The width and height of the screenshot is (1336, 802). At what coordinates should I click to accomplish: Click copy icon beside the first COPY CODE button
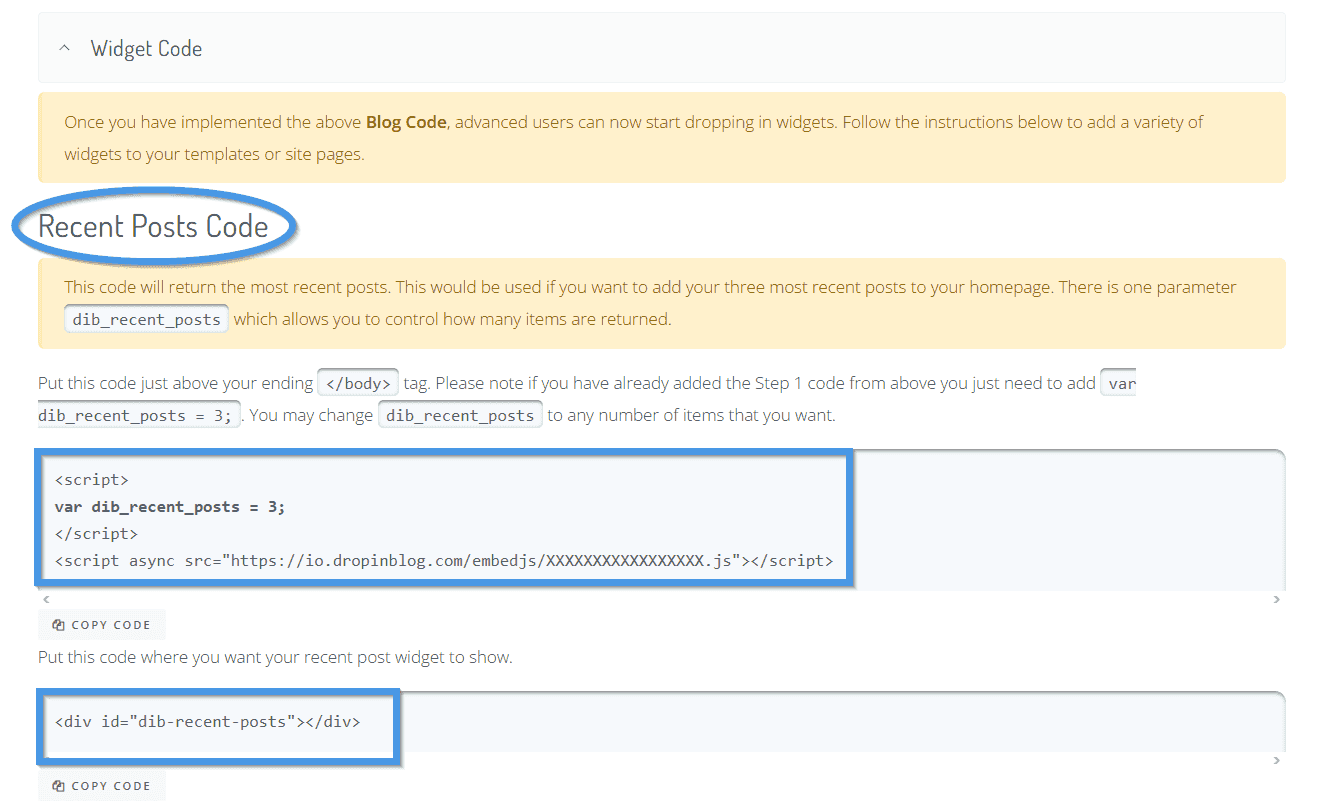pyautogui.click(x=58, y=625)
